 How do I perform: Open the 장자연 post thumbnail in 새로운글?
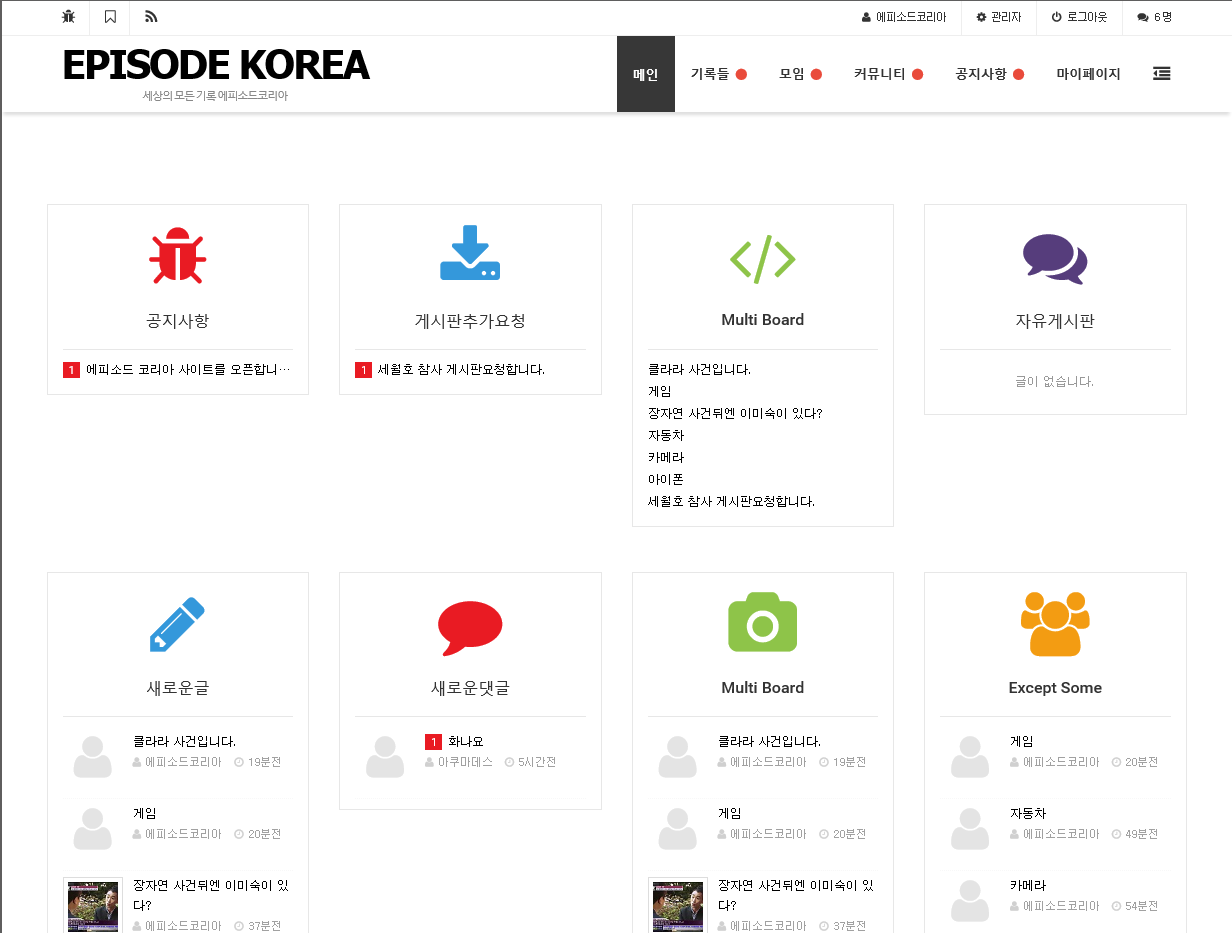[93, 905]
